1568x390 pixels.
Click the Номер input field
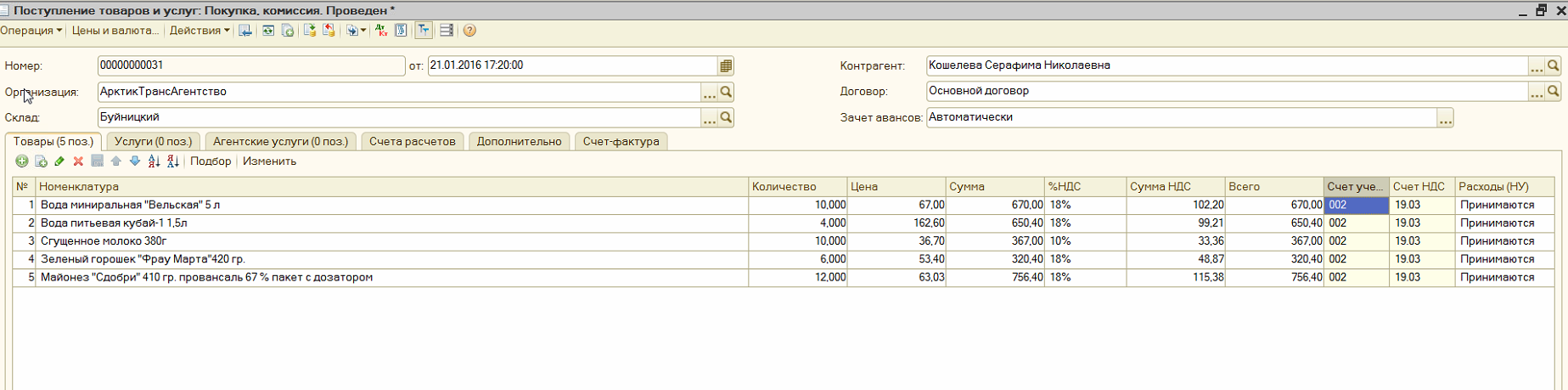click(251, 65)
